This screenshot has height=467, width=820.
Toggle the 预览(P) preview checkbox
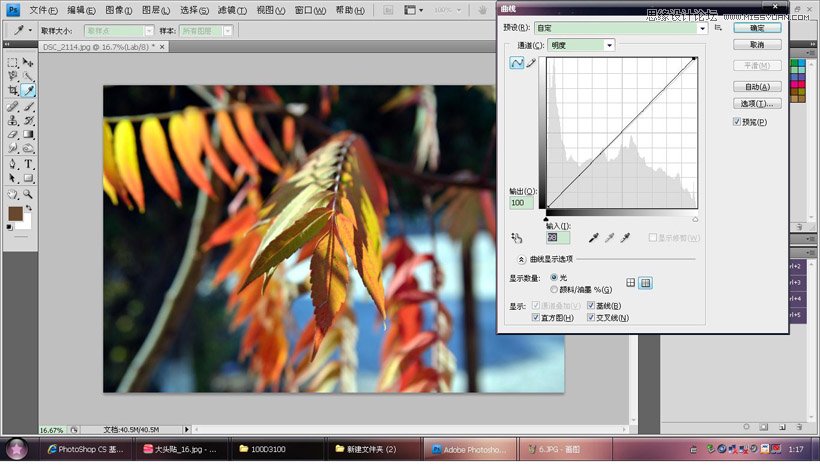coord(737,122)
